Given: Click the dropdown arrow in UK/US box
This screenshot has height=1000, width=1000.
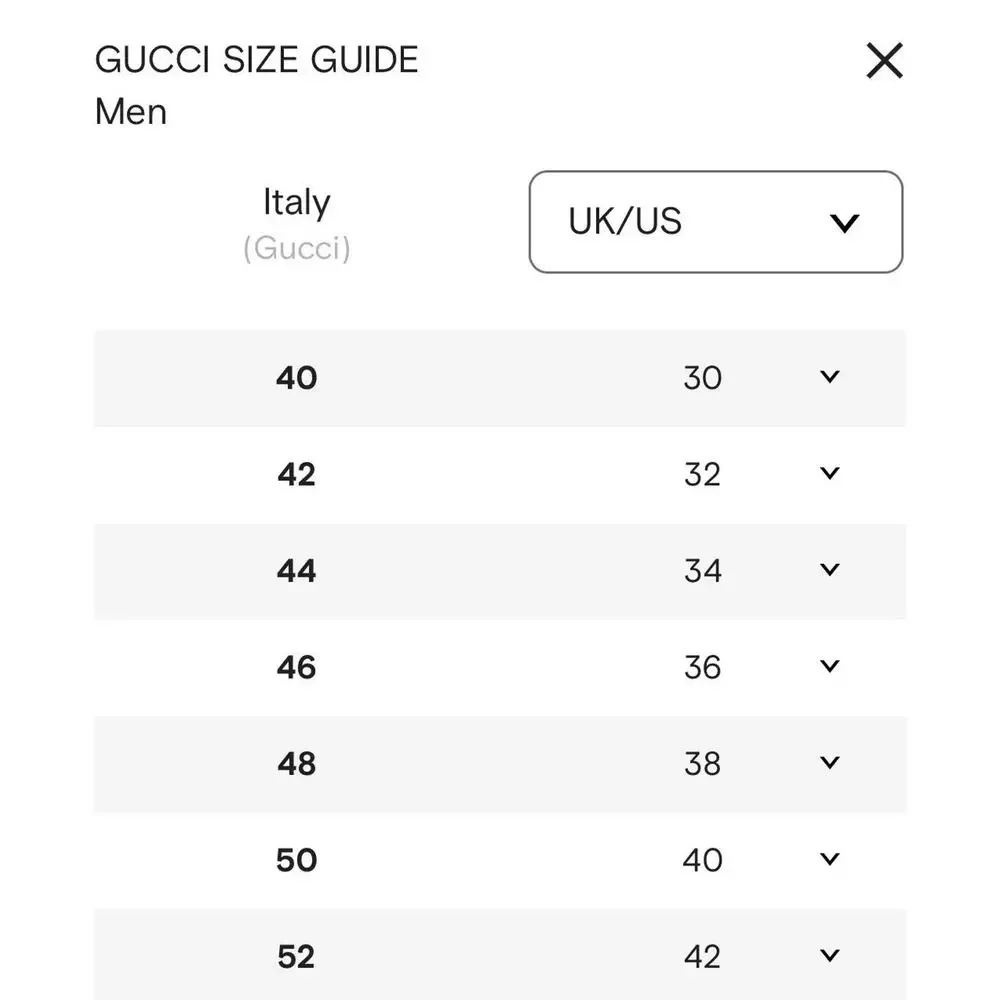Looking at the screenshot, I should pyautogui.click(x=844, y=223).
